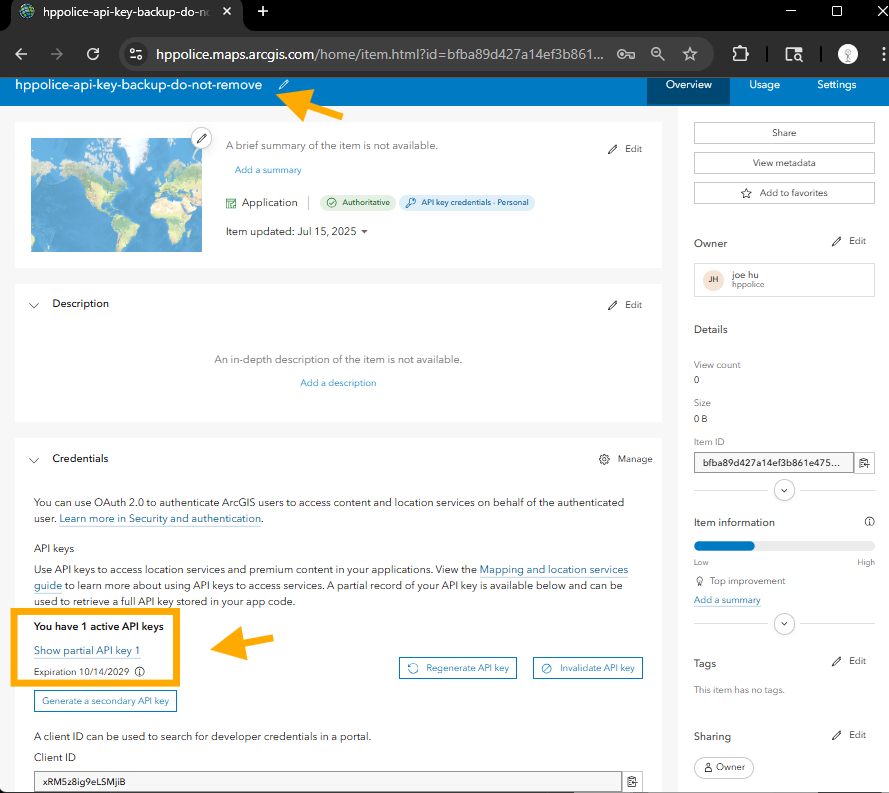Click the Item information progress bar
The image size is (889, 793).
point(784,546)
